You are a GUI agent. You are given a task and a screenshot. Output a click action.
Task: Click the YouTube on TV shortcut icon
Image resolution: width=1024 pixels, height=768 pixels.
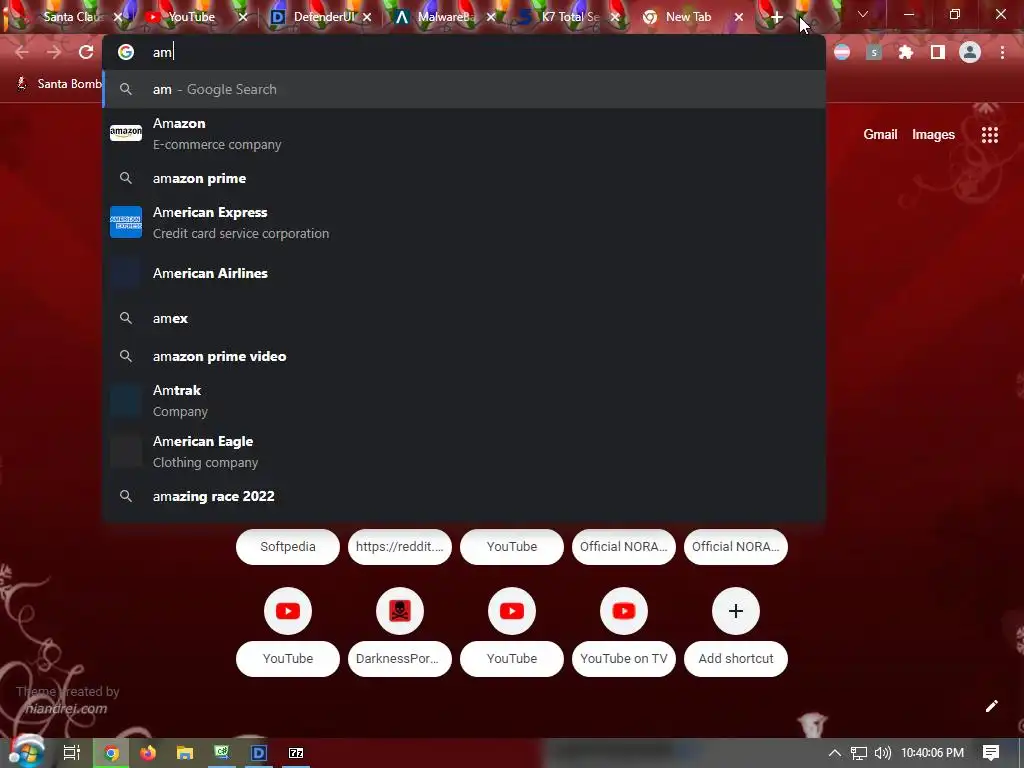(624, 611)
